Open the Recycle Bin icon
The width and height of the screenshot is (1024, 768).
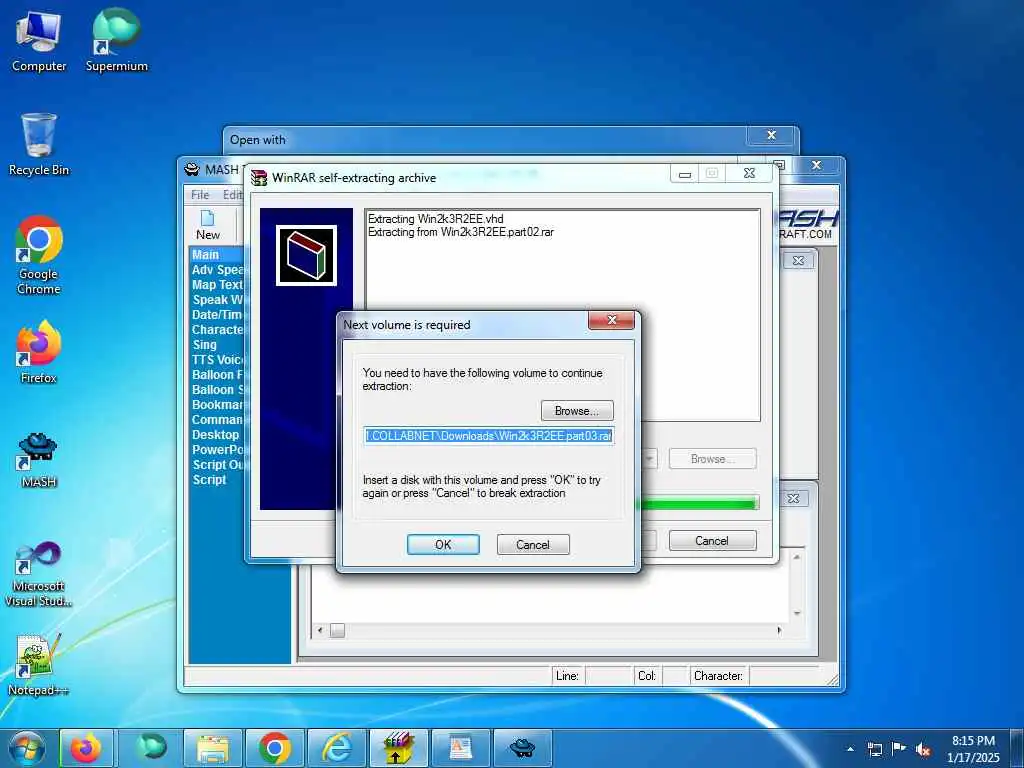(39, 144)
